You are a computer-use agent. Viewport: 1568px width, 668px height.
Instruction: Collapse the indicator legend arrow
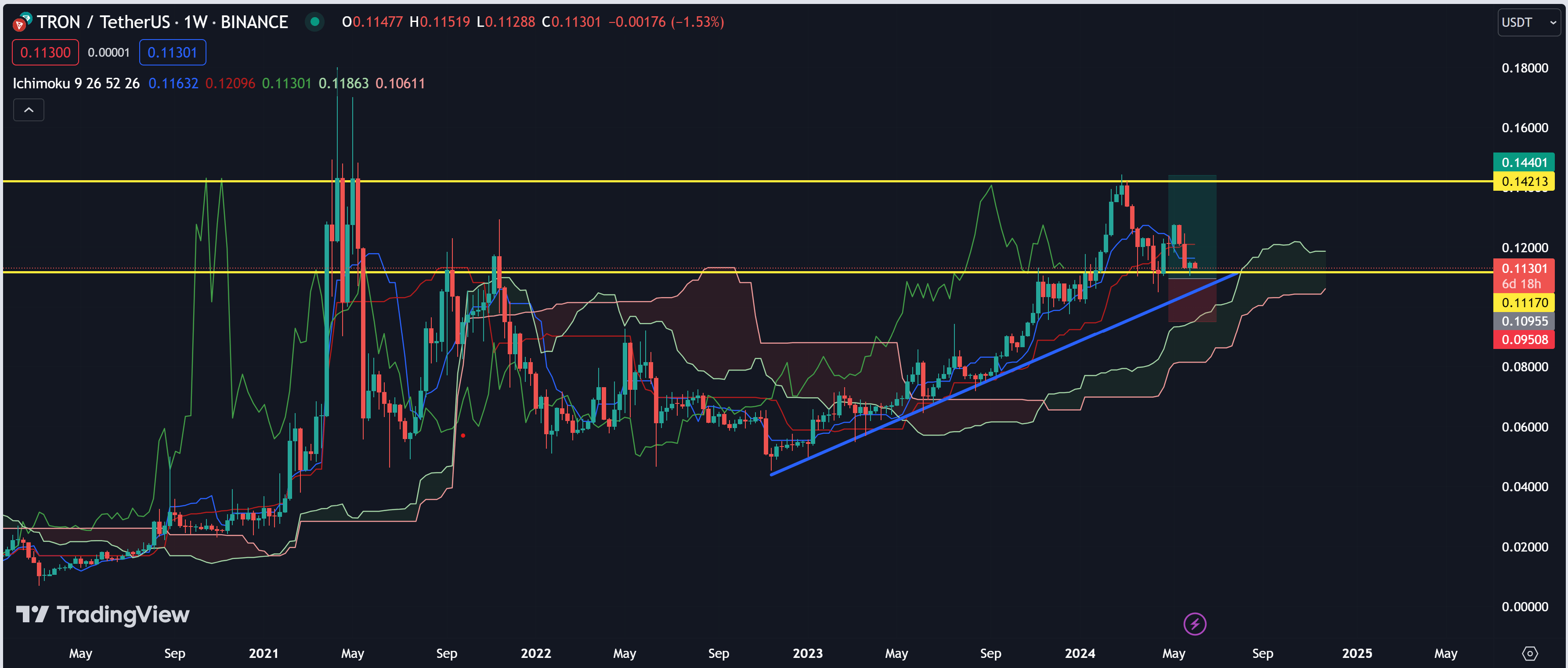point(29,110)
